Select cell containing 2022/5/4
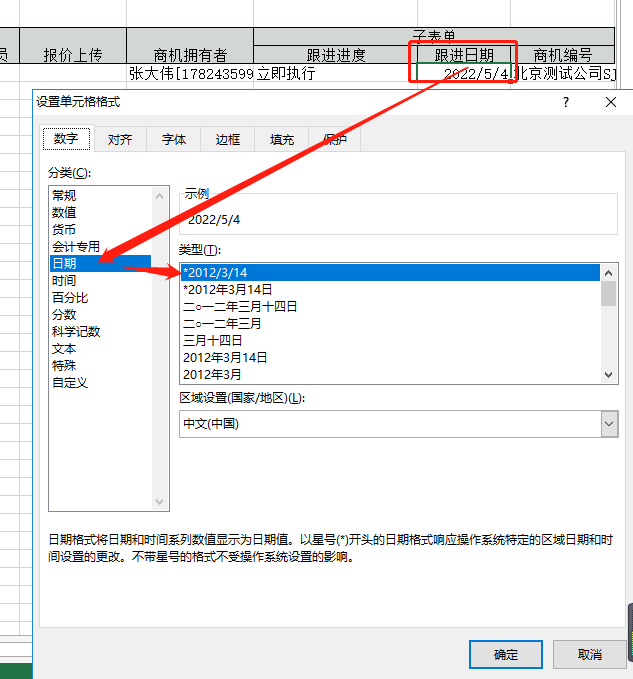633x679 pixels. [x=464, y=73]
